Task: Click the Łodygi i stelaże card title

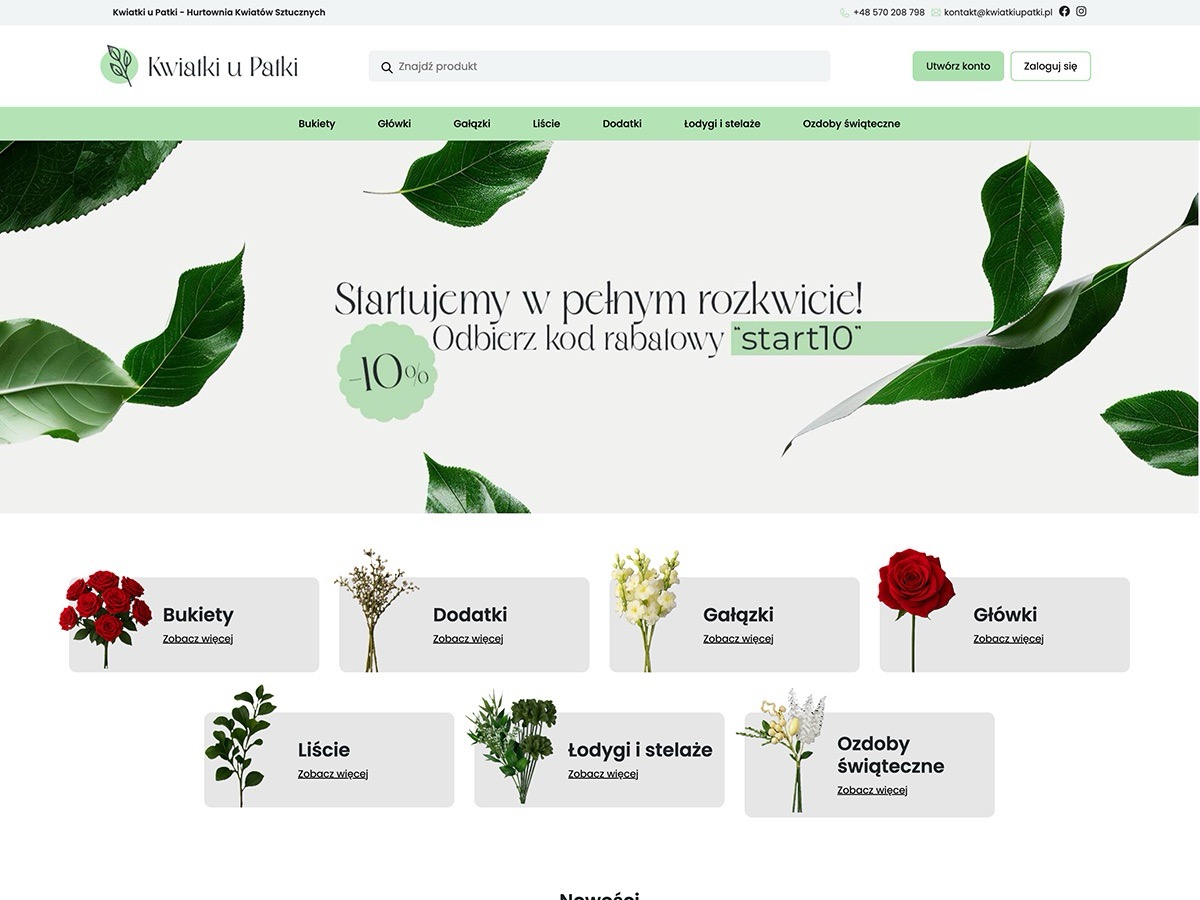Action: pyautogui.click(x=640, y=750)
